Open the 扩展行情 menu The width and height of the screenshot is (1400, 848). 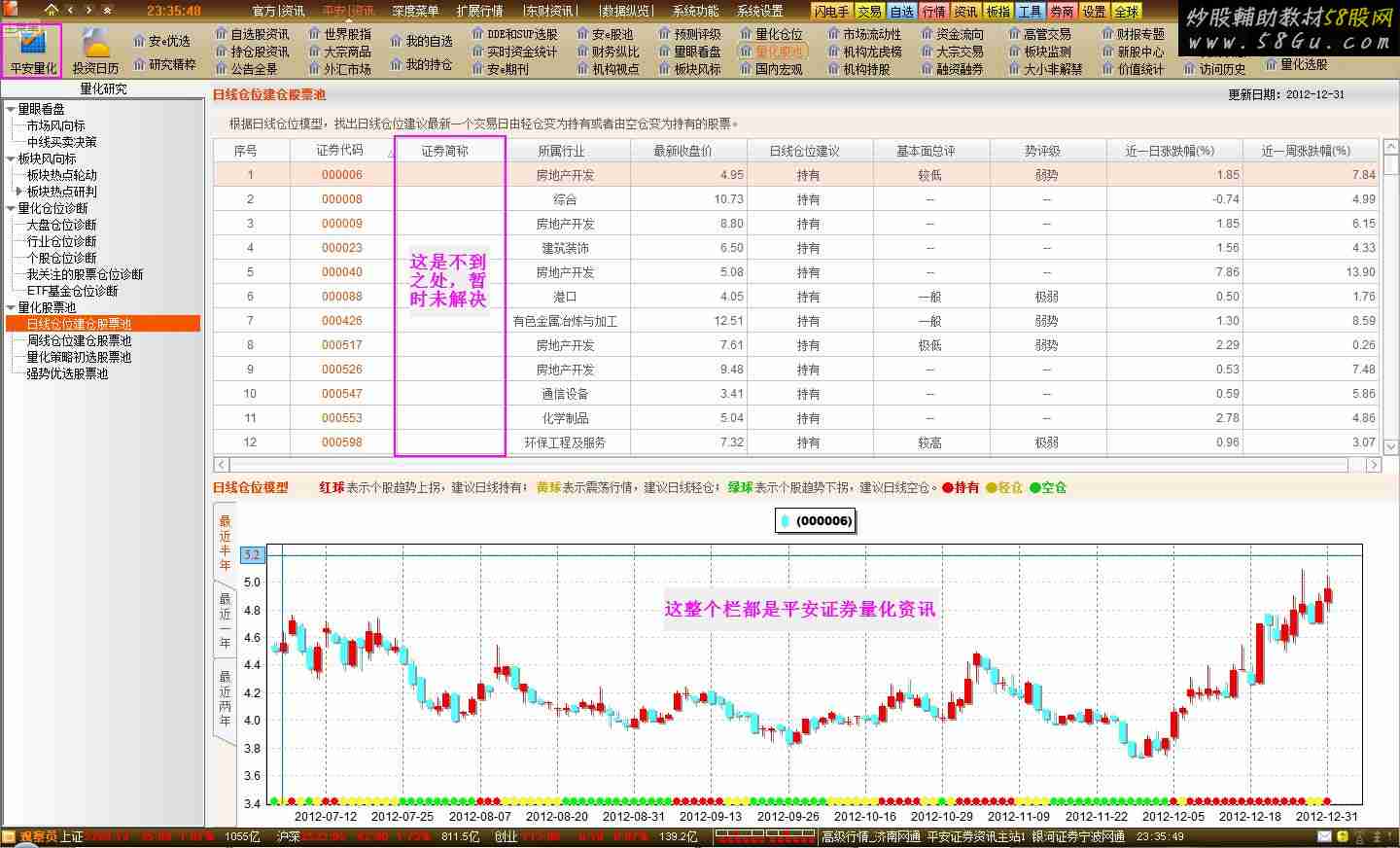[479, 11]
